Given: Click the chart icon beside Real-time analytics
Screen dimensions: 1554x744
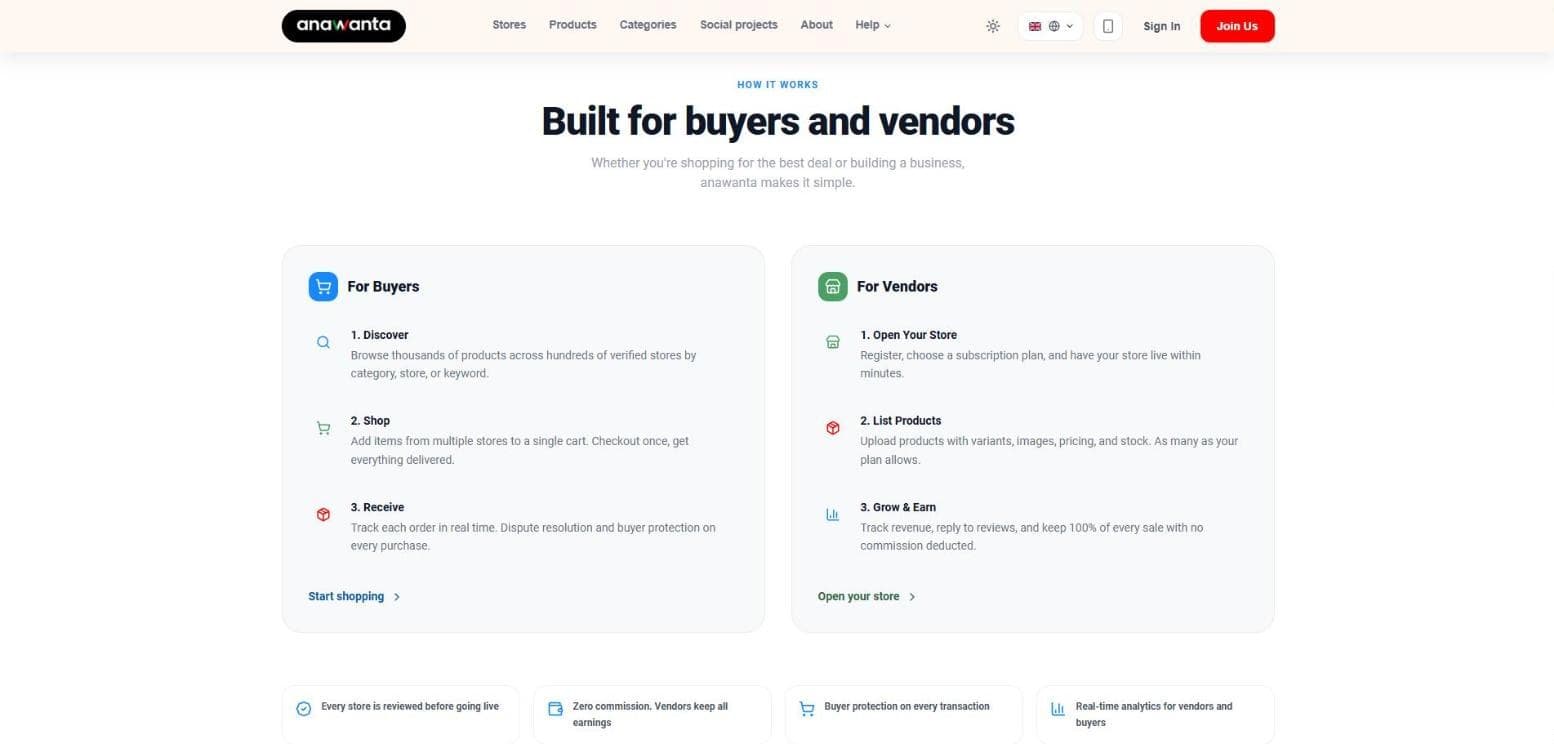Looking at the screenshot, I should (x=1058, y=709).
